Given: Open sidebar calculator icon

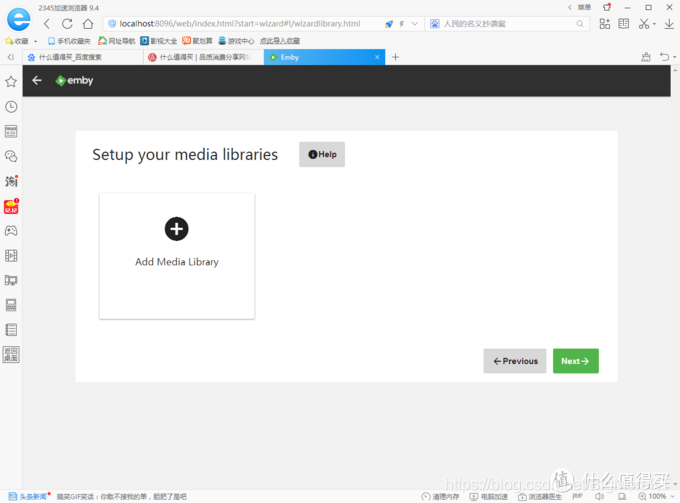Looking at the screenshot, I should [11, 305].
